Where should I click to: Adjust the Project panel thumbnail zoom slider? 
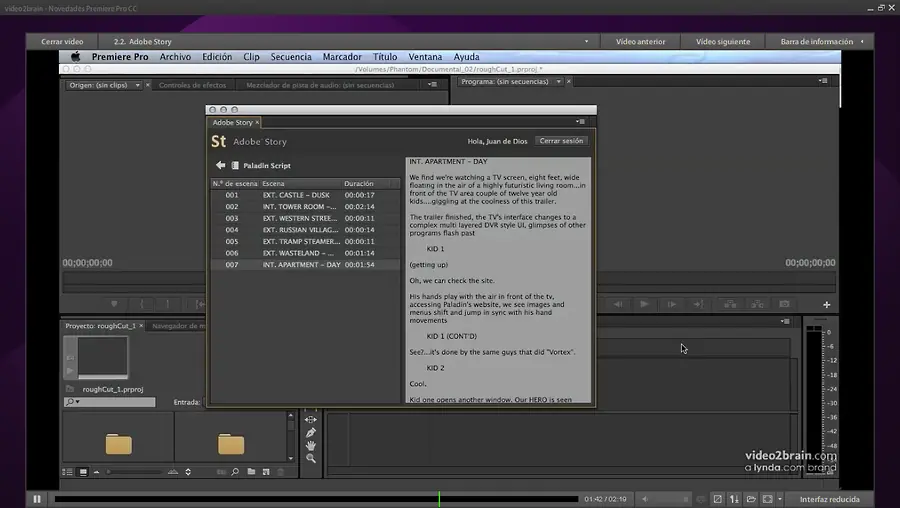(x=133, y=472)
